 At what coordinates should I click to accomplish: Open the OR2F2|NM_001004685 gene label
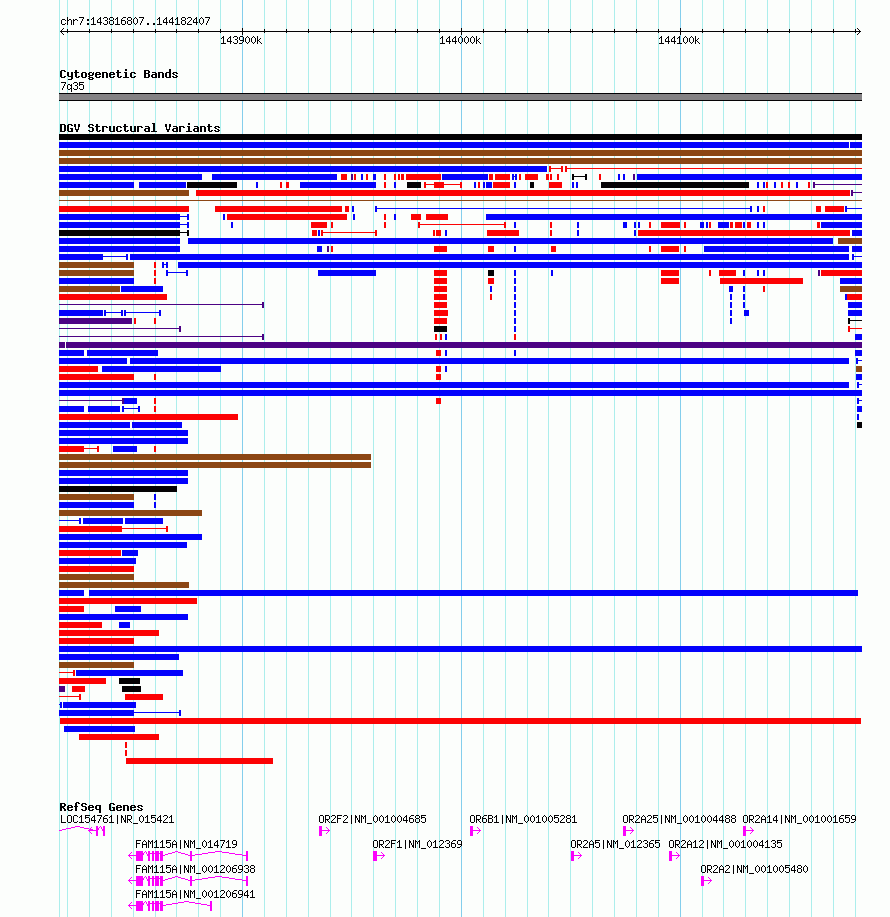[372, 819]
